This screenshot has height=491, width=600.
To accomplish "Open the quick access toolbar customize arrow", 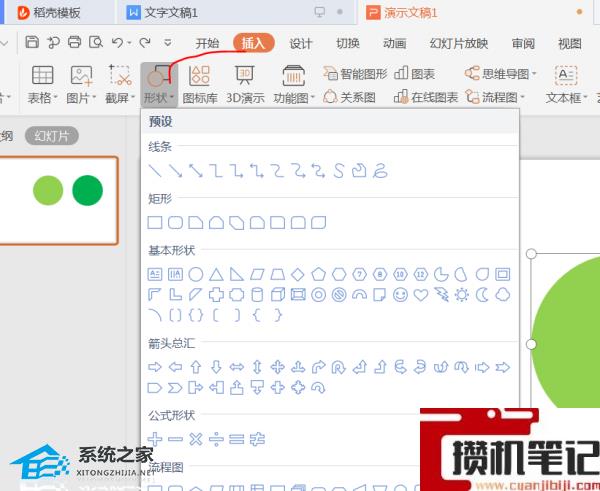I will (168, 42).
